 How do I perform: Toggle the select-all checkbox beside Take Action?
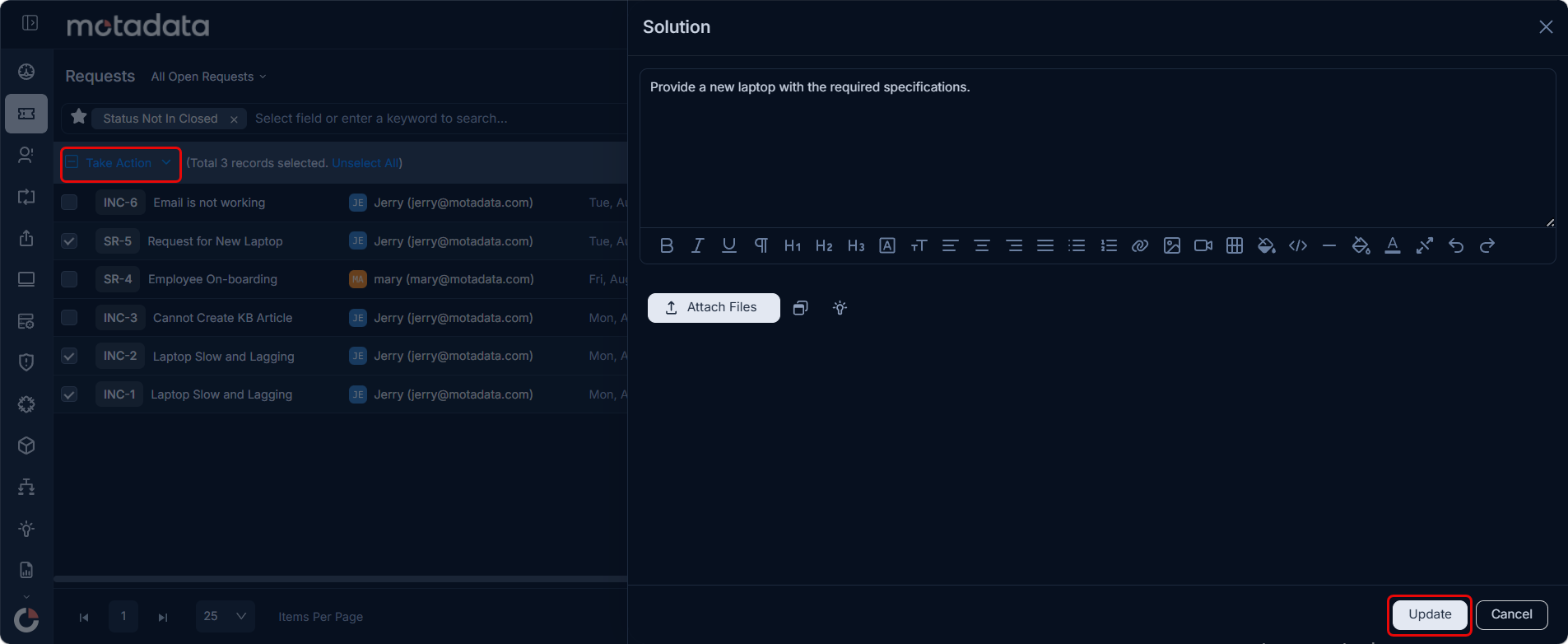pyautogui.click(x=72, y=162)
